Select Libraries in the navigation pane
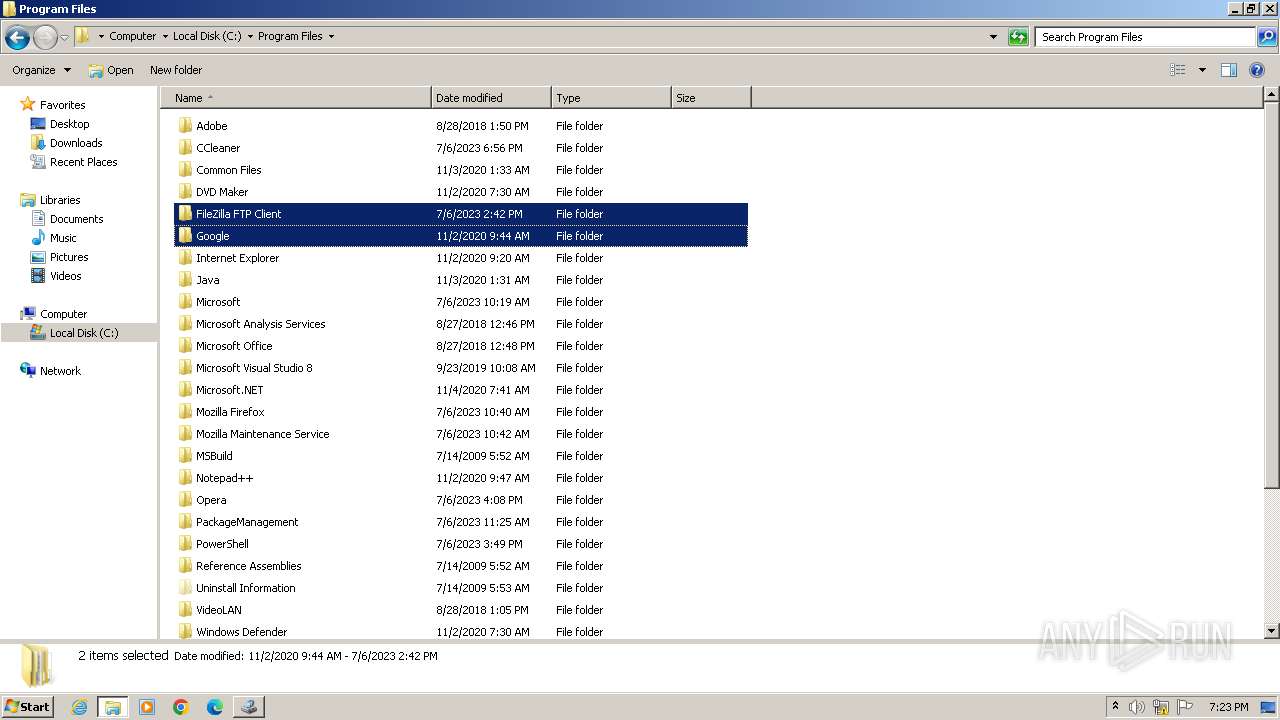1280x720 pixels. (x=60, y=200)
